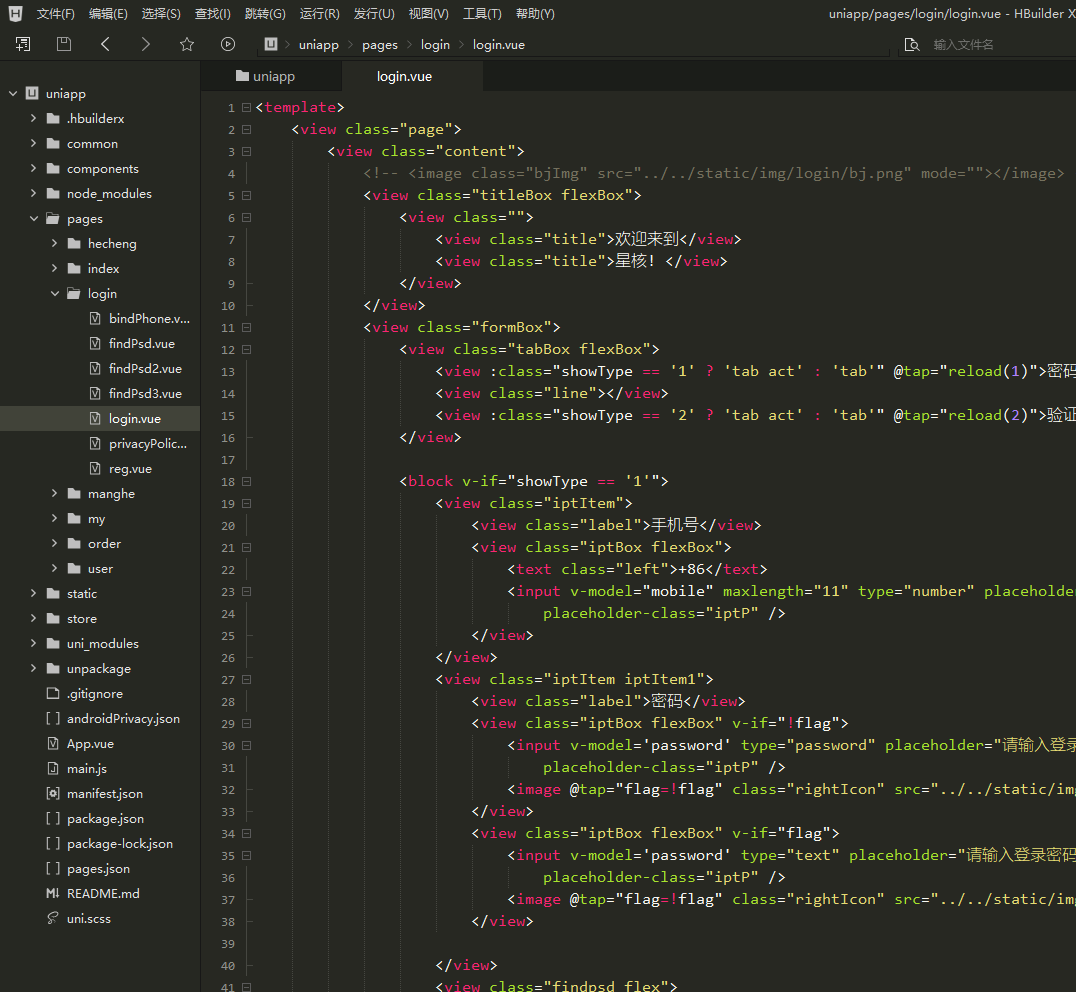Go forward with the right arrow icon
1076x992 pixels.
146,44
